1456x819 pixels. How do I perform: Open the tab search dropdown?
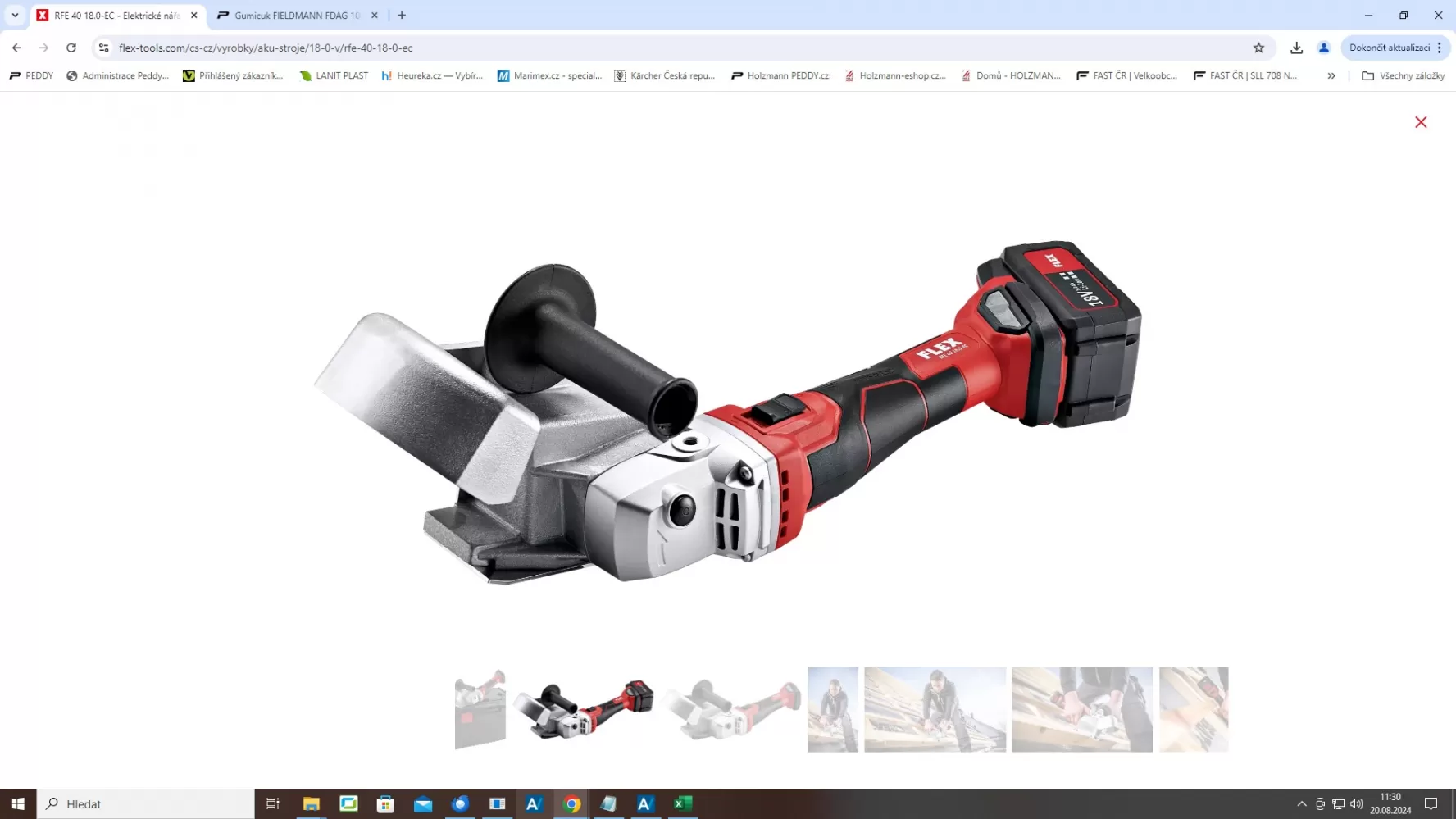[x=15, y=15]
